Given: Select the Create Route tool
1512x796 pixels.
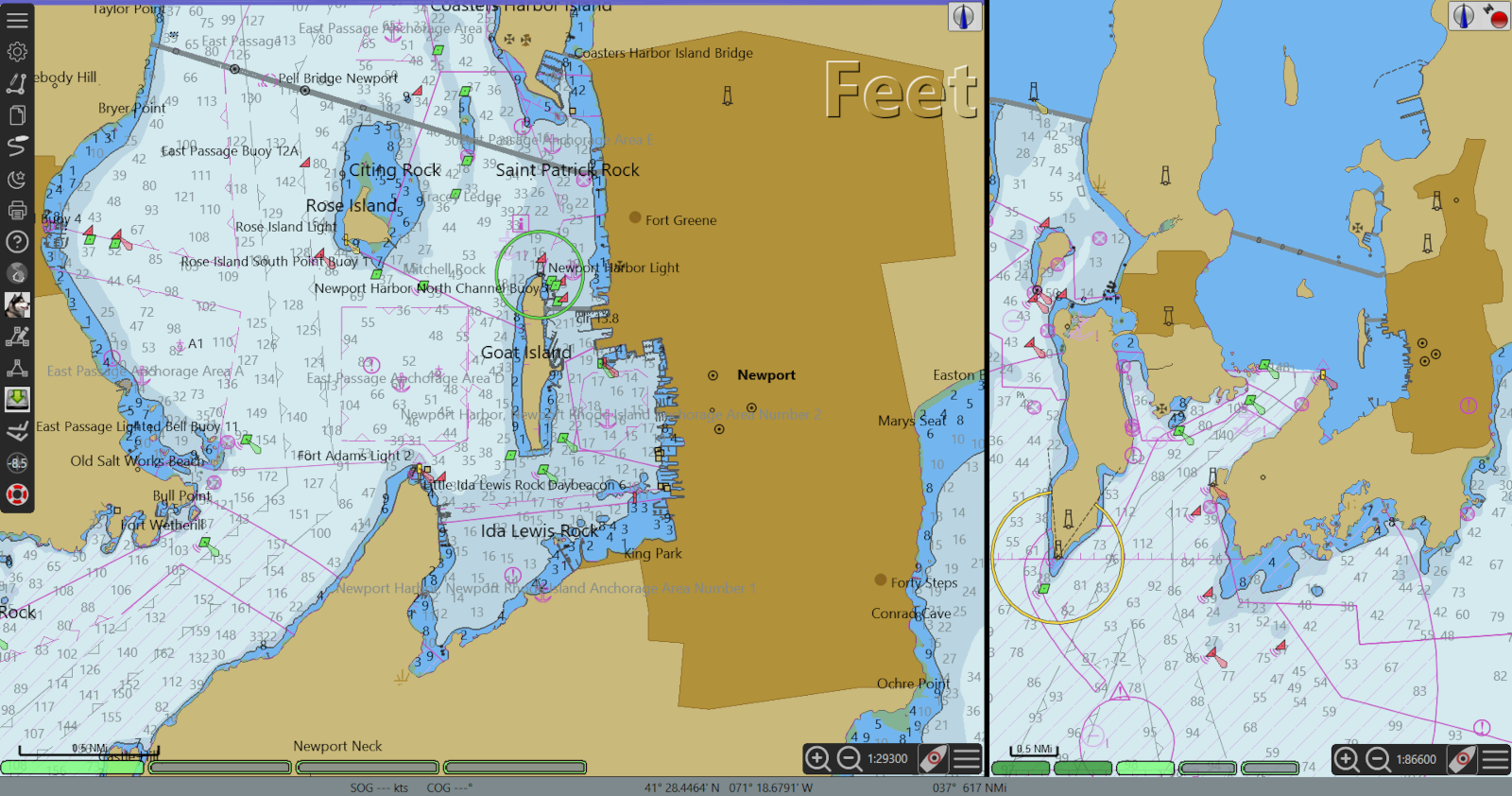Looking at the screenshot, I should (x=17, y=83).
